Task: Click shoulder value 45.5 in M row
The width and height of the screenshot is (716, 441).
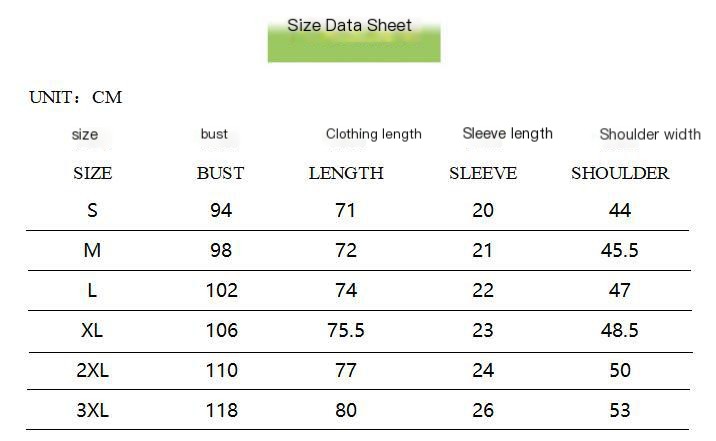Action: coord(620,251)
